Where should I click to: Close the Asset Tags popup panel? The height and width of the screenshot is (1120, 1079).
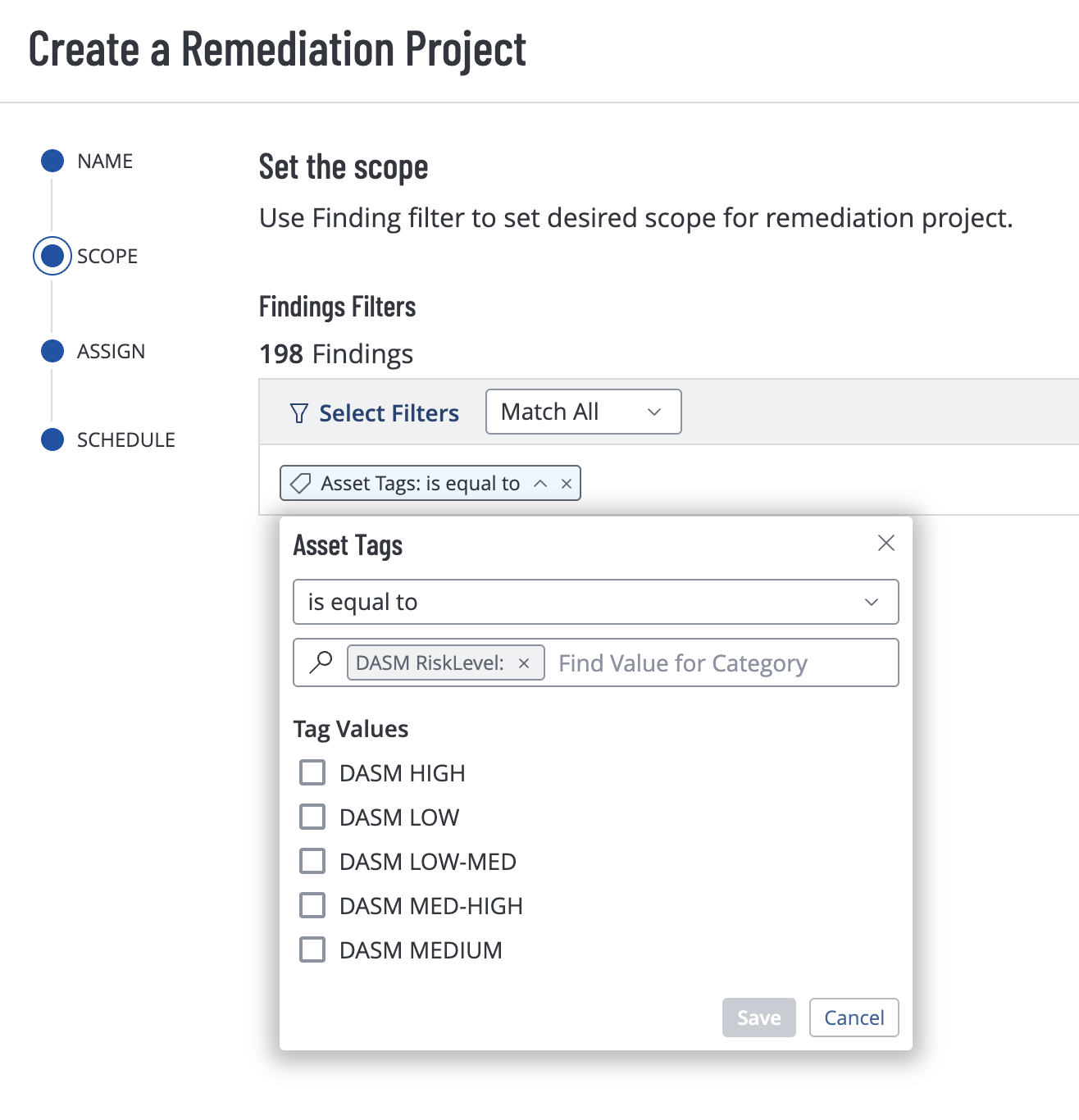[x=886, y=543]
